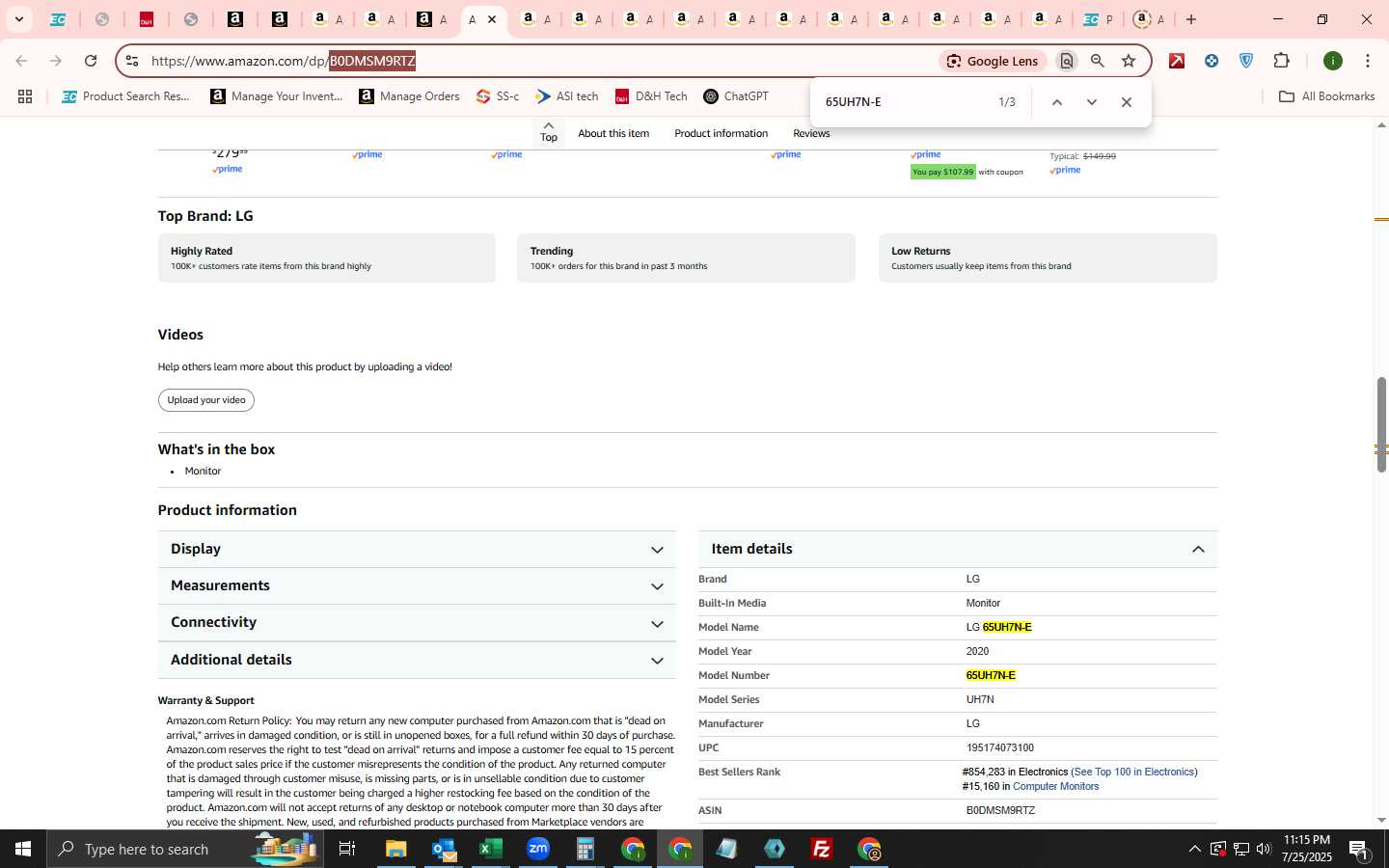The width and height of the screenshot is (1389, 868).
Task: Open Calculator from taskbar
Action: coord(586,849)
